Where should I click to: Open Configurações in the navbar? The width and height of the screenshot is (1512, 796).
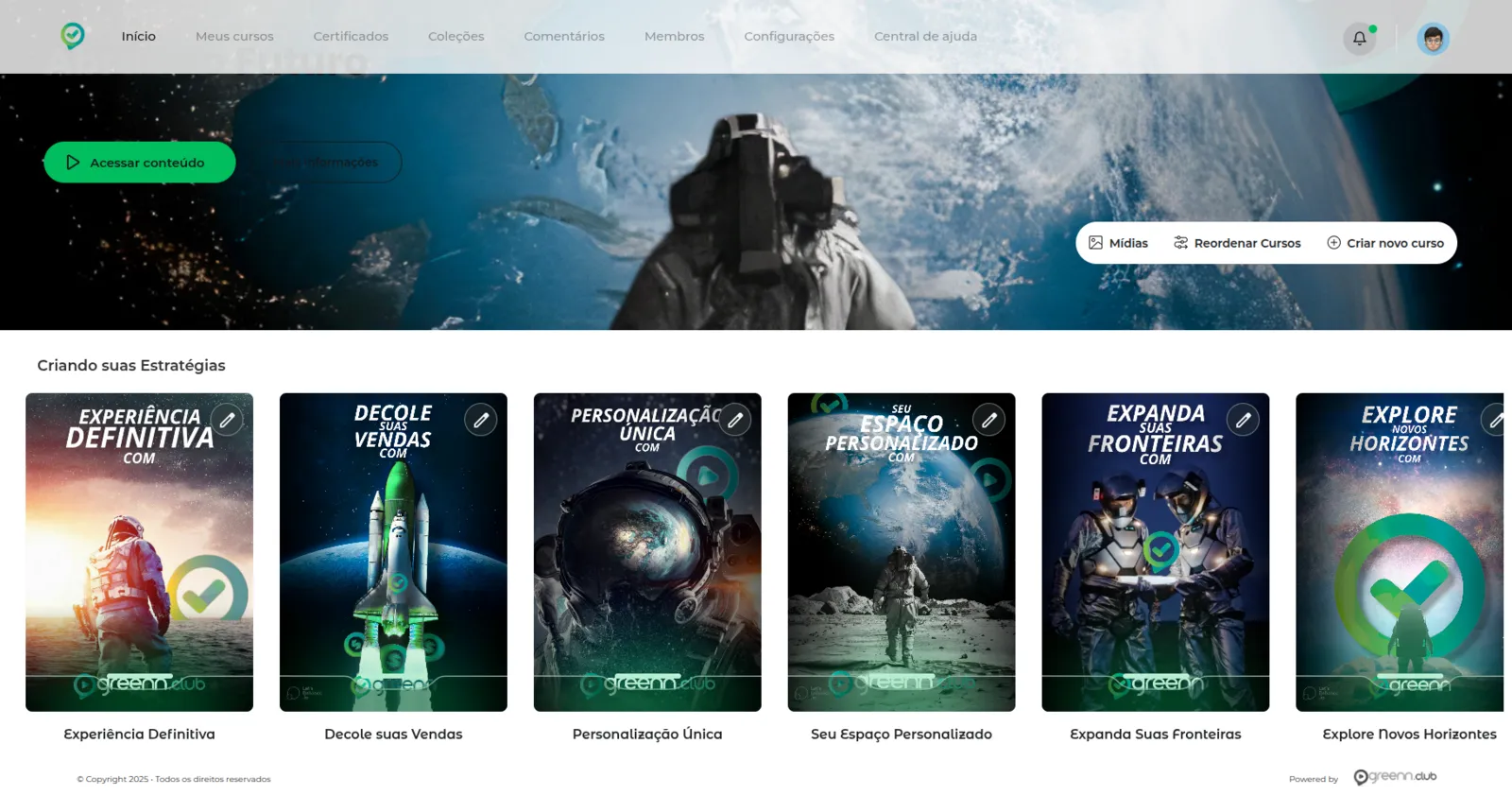coord(789,36)
